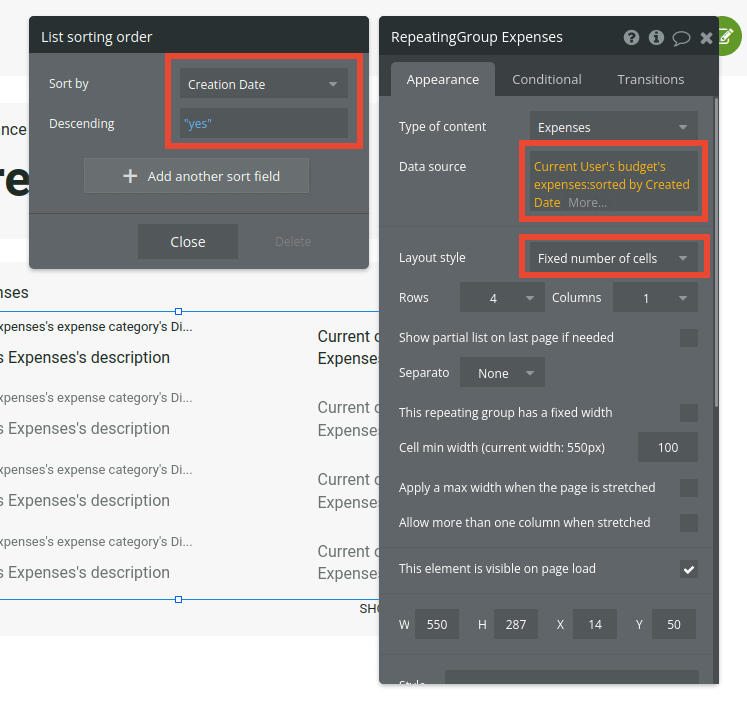Viewport: 747px width, 702px height.
Task: Open the Rows dropdown showing 4
Action: [x=502, y=298]
